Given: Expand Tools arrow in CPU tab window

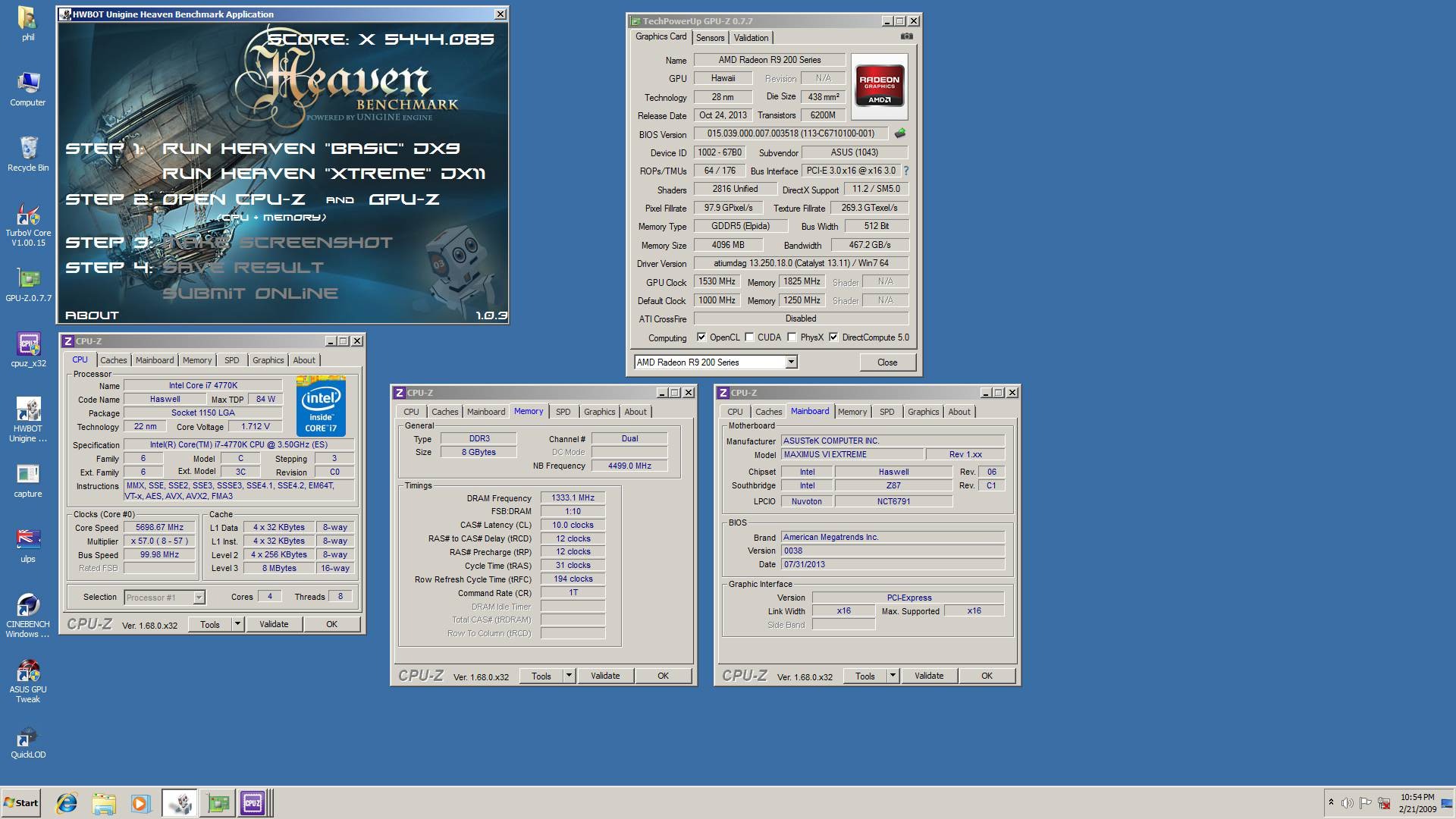Looking at the screenshot, I should (x=237, y=624).
